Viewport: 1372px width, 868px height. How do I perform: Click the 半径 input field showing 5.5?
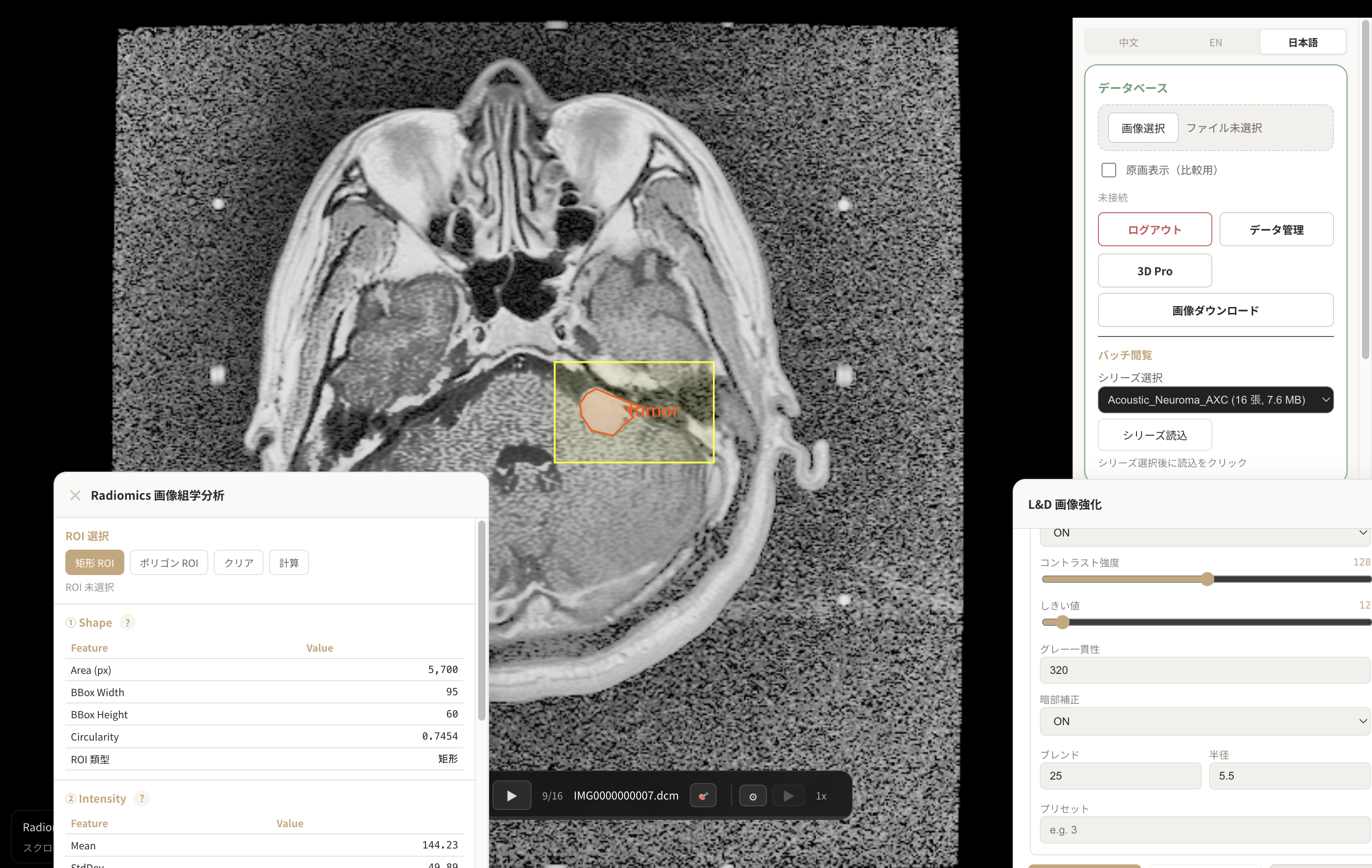(x=1289, y=776)
